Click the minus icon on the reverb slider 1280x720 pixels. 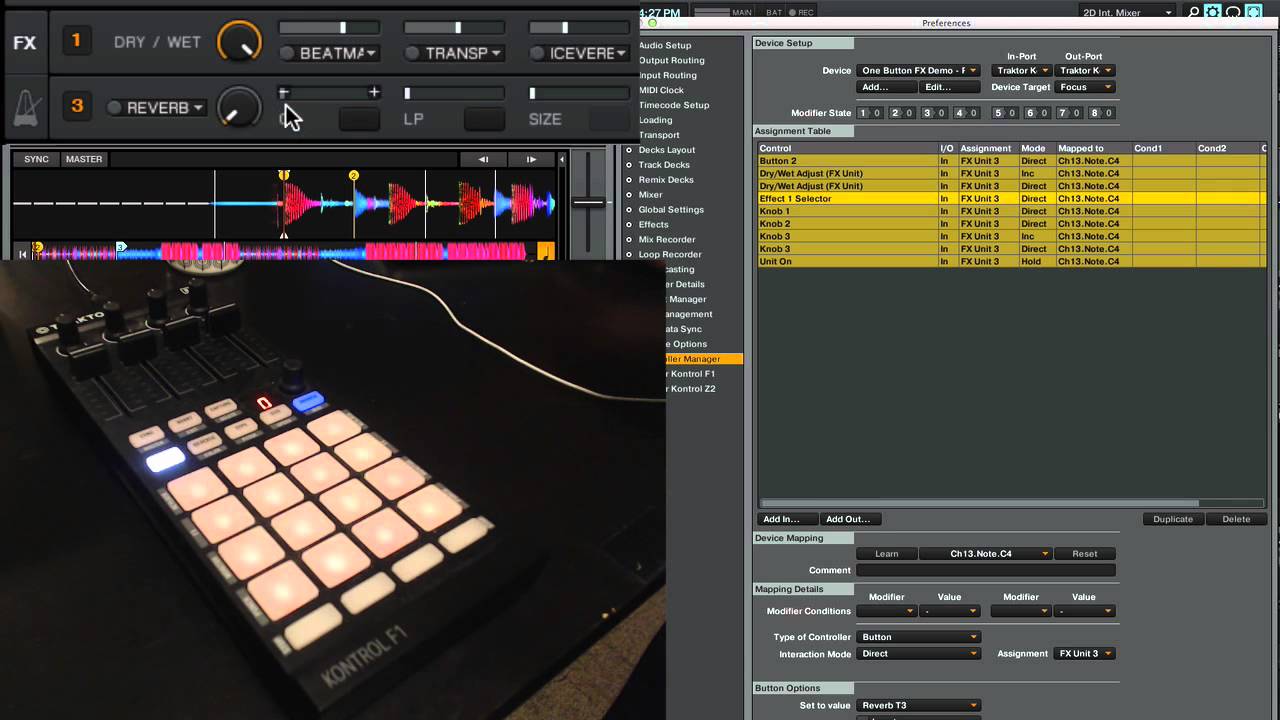coord(284,92)
